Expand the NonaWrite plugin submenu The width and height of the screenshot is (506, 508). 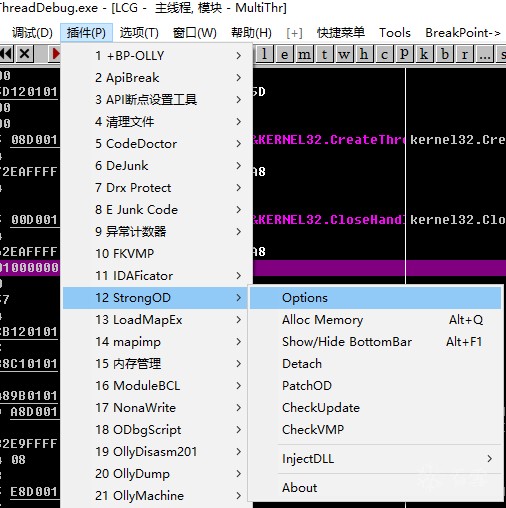pos(155,408)
